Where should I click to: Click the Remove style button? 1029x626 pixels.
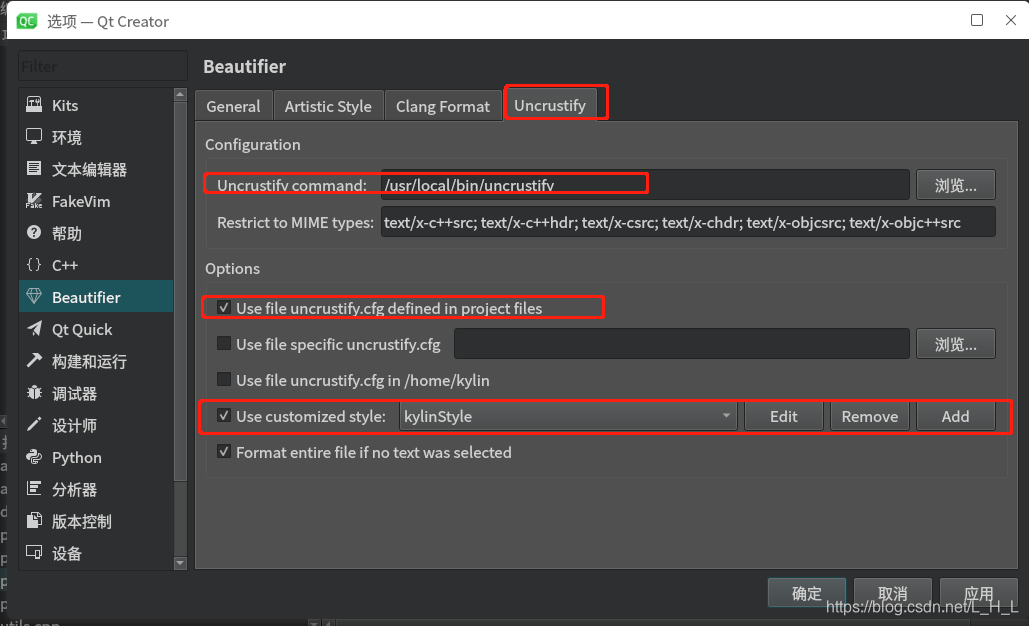pyautogui.click(x=870, y=416)
